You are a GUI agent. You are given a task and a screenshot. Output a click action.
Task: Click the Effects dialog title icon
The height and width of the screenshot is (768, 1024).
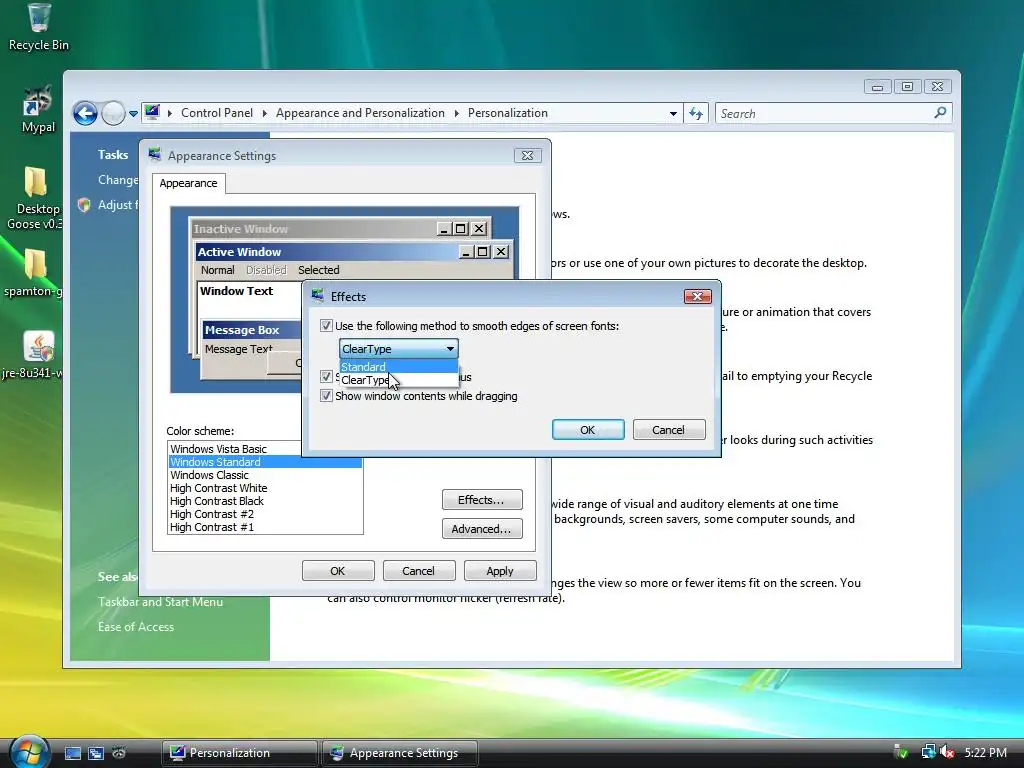(318, 296)
